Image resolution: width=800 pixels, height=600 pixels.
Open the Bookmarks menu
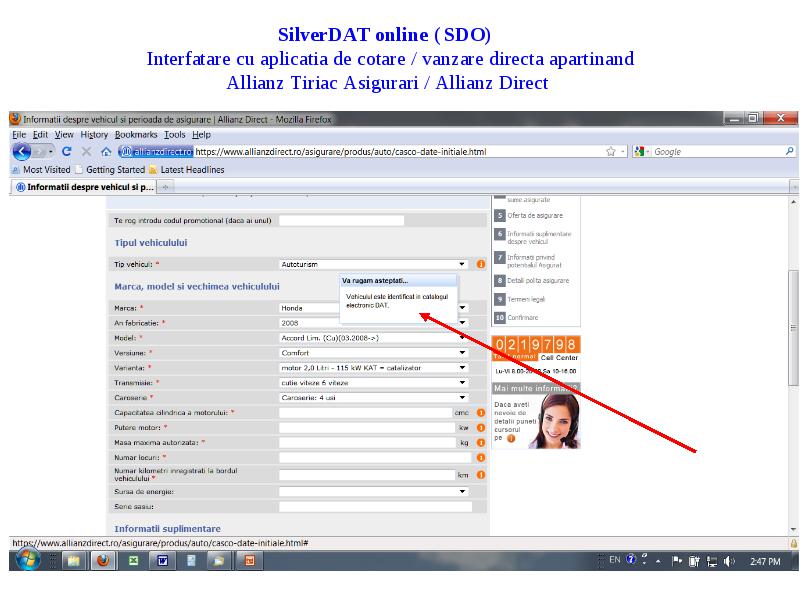pos(136,135)
